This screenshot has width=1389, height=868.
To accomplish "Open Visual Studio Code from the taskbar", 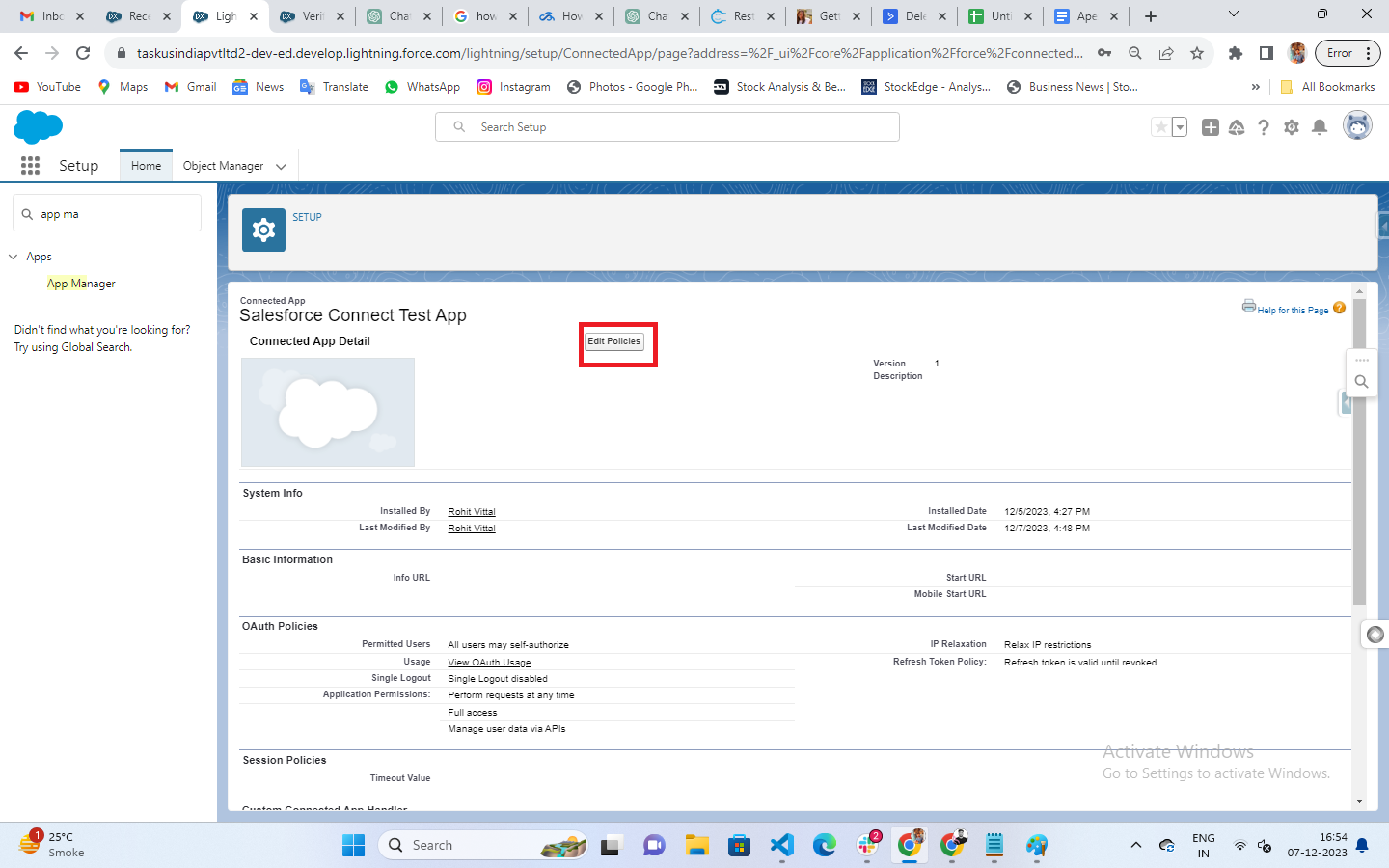I will click(781, 846).
